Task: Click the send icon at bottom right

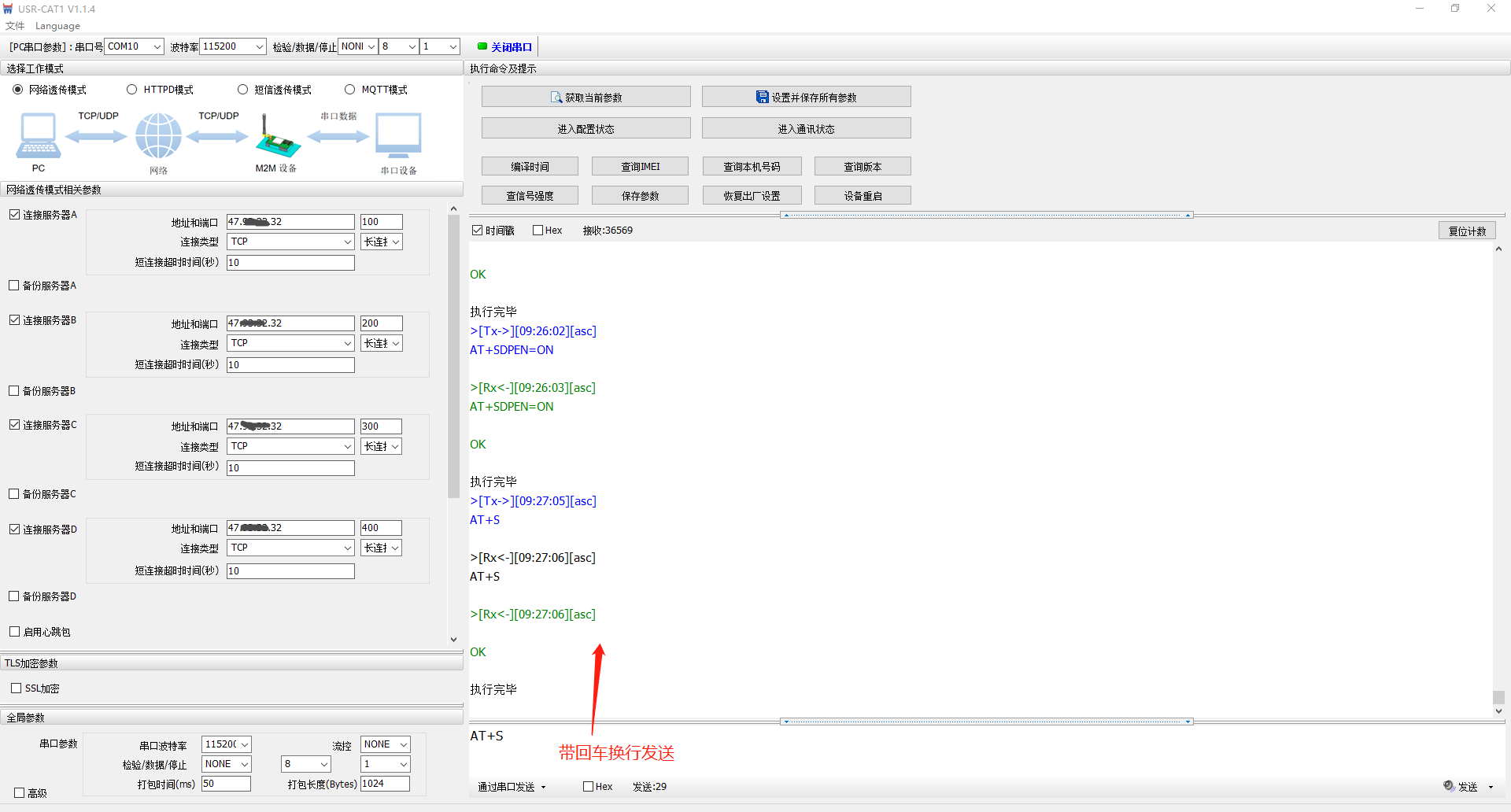Action: pyautogui.click(x=1449, y=786)
